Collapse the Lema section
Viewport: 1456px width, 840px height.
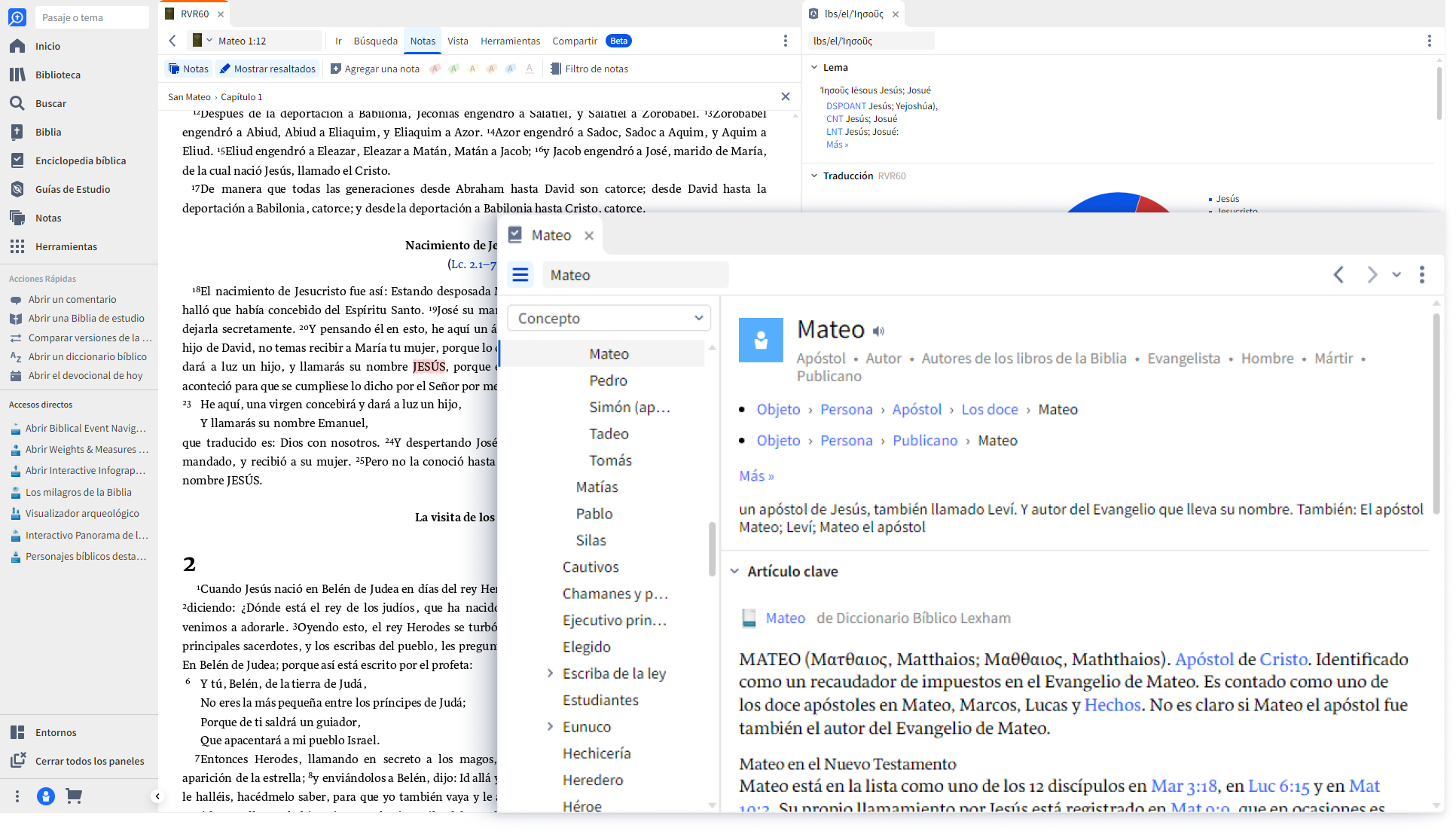click(814, 67)
